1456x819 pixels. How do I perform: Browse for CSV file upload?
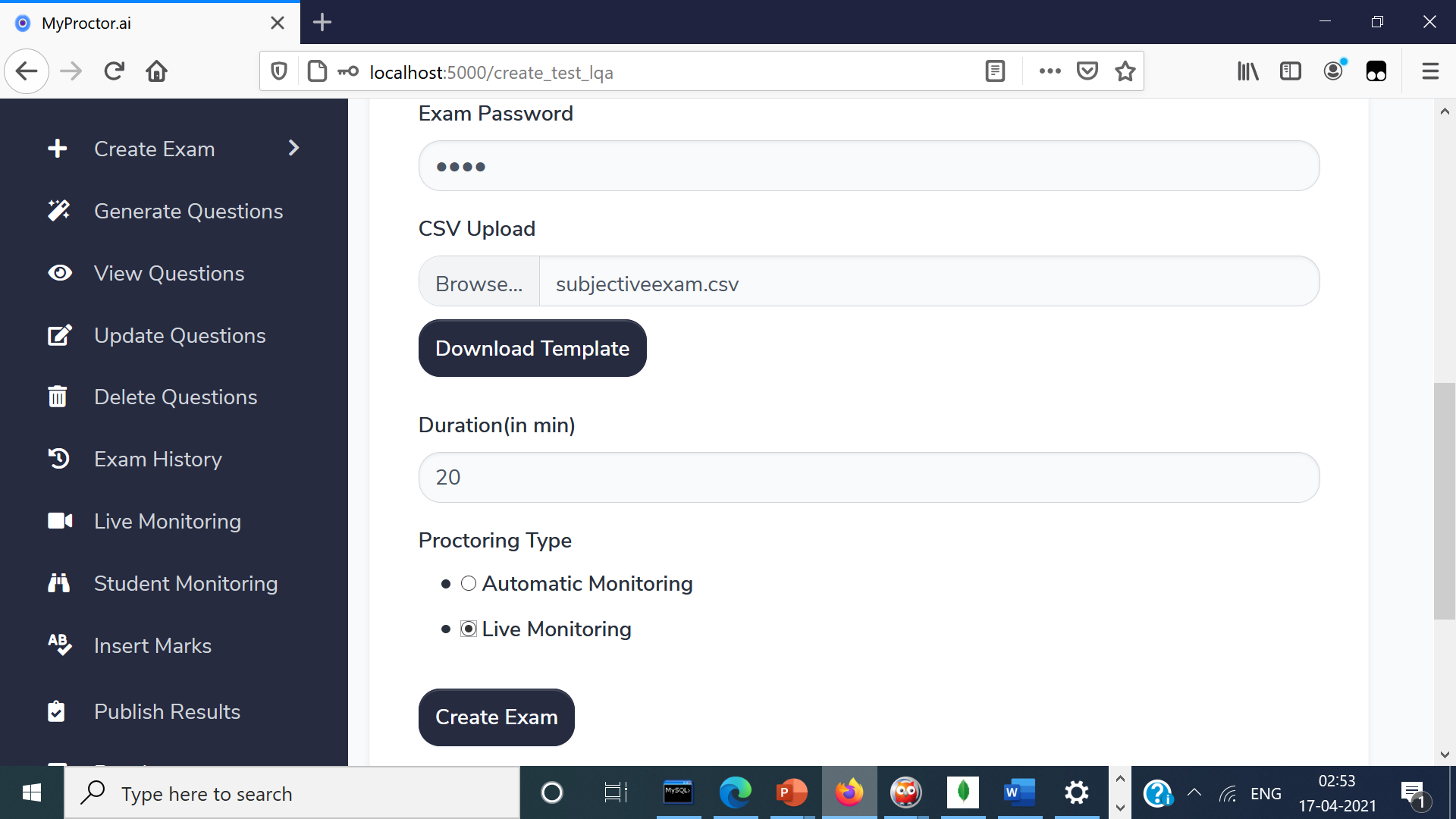pos(478,283)
